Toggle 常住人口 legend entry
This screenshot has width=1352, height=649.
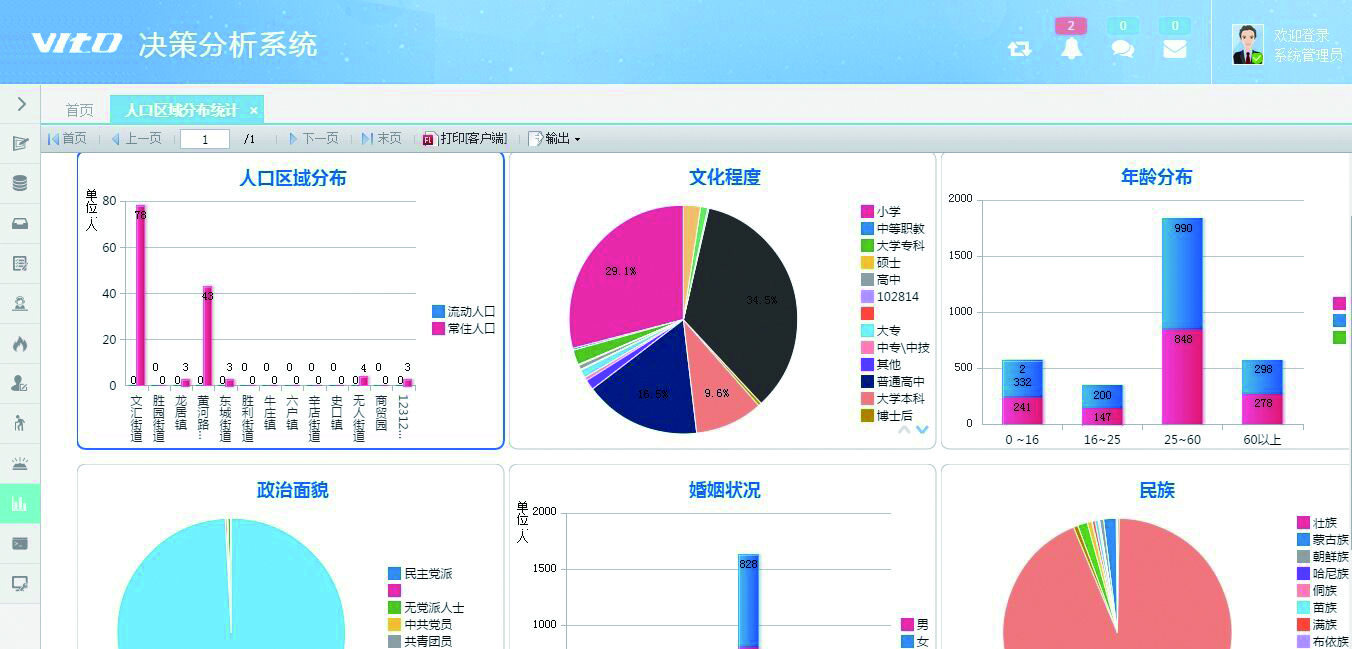coord(464,328)
